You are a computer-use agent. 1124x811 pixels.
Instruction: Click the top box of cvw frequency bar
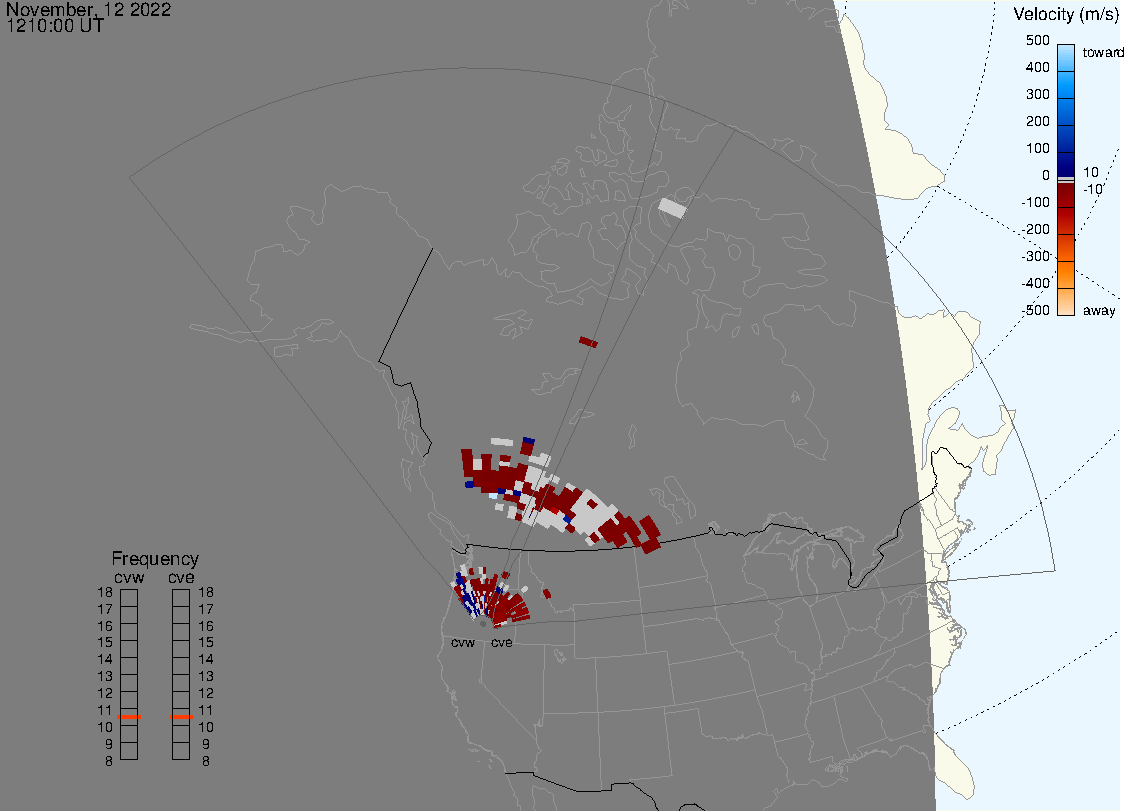pyautogui.click(x=129, y=597)
